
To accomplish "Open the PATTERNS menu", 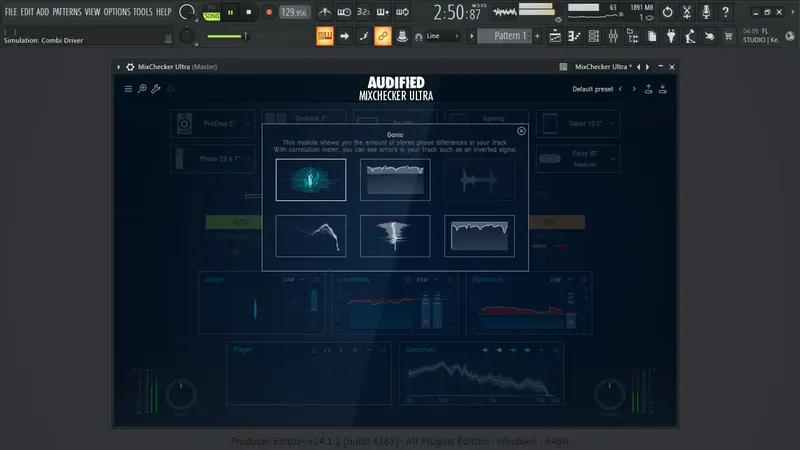I will click(67, 12).
